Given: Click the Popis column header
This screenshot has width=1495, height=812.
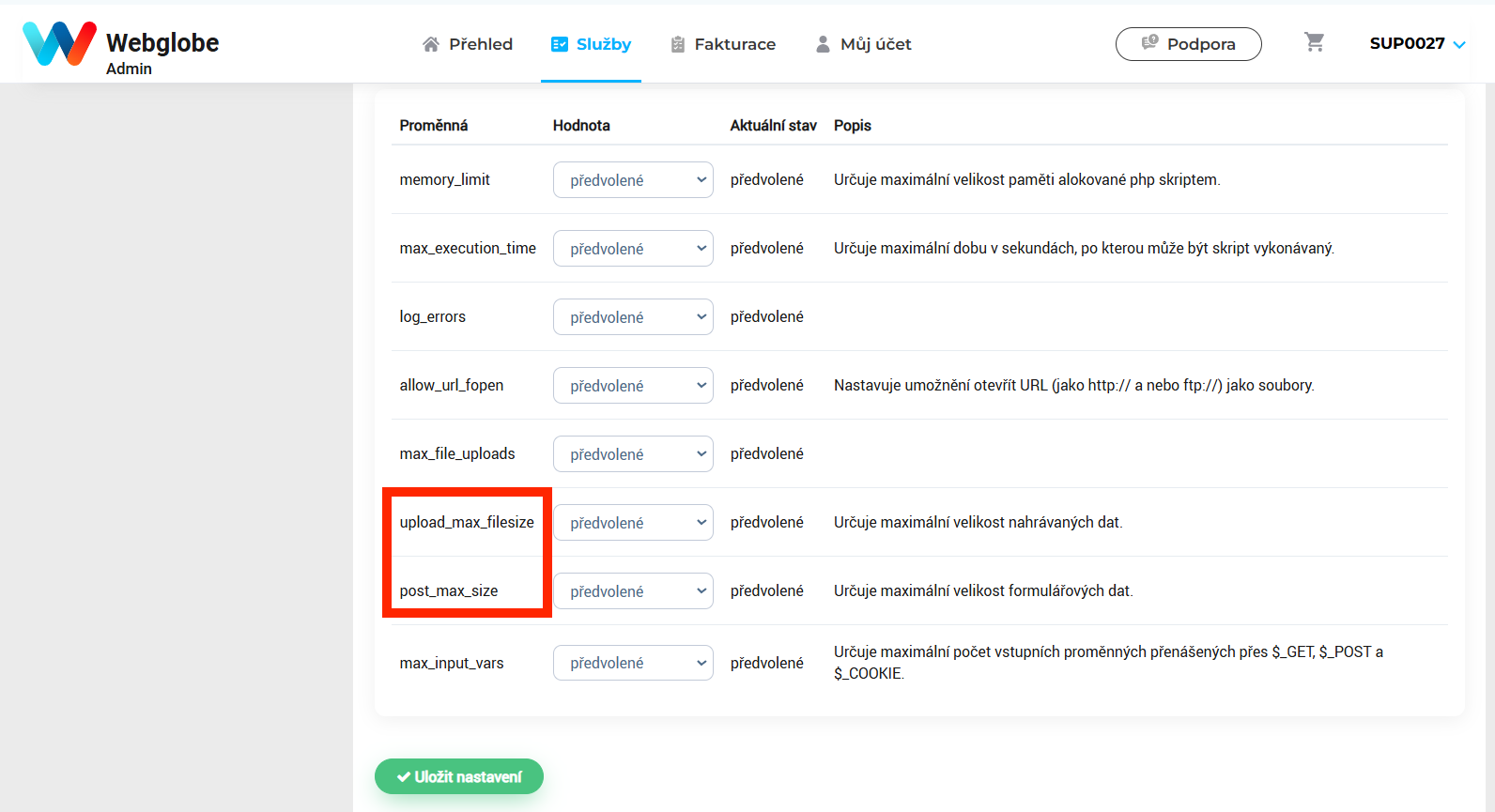Looking at the screenshot, I should 853,126.
